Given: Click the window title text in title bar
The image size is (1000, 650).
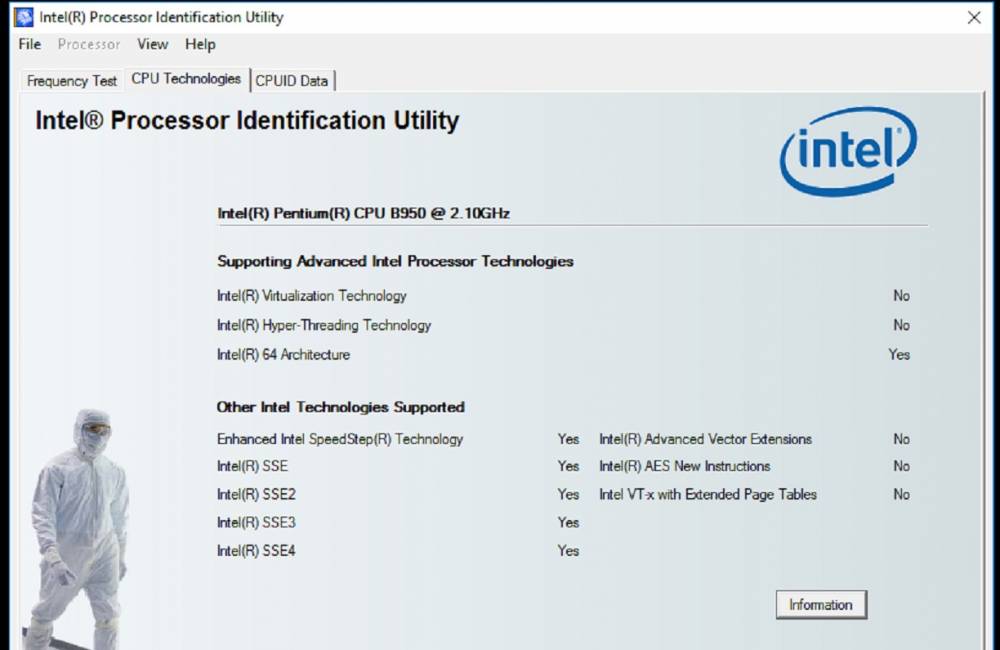Looking at the screenshot, I should 161,17.
